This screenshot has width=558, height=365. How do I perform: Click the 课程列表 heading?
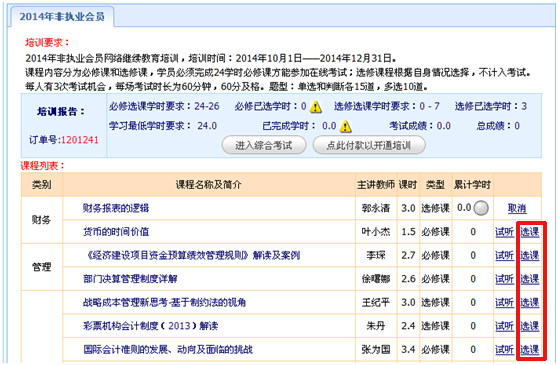point(43,166)
